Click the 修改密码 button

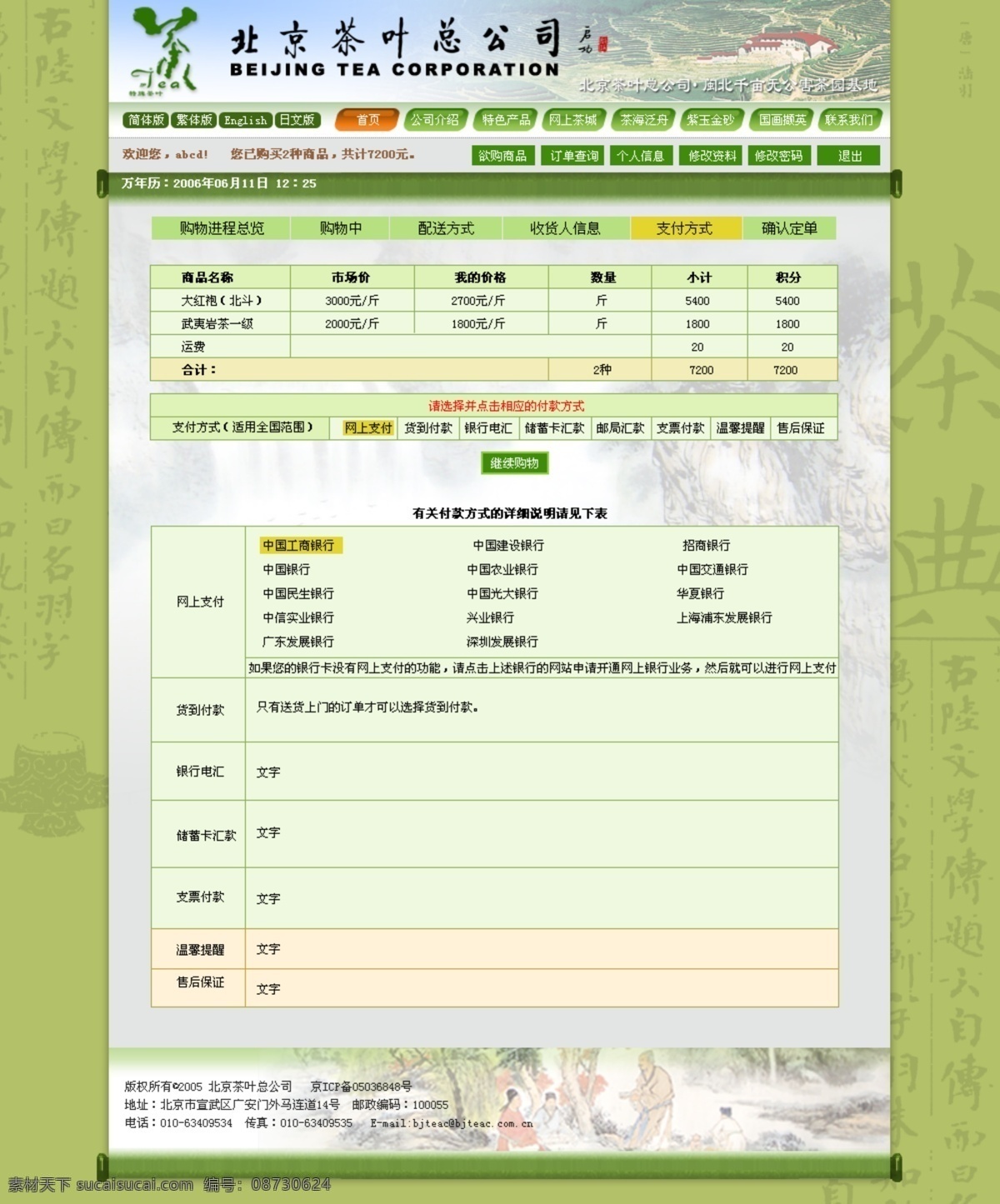[x=778, y=156]
